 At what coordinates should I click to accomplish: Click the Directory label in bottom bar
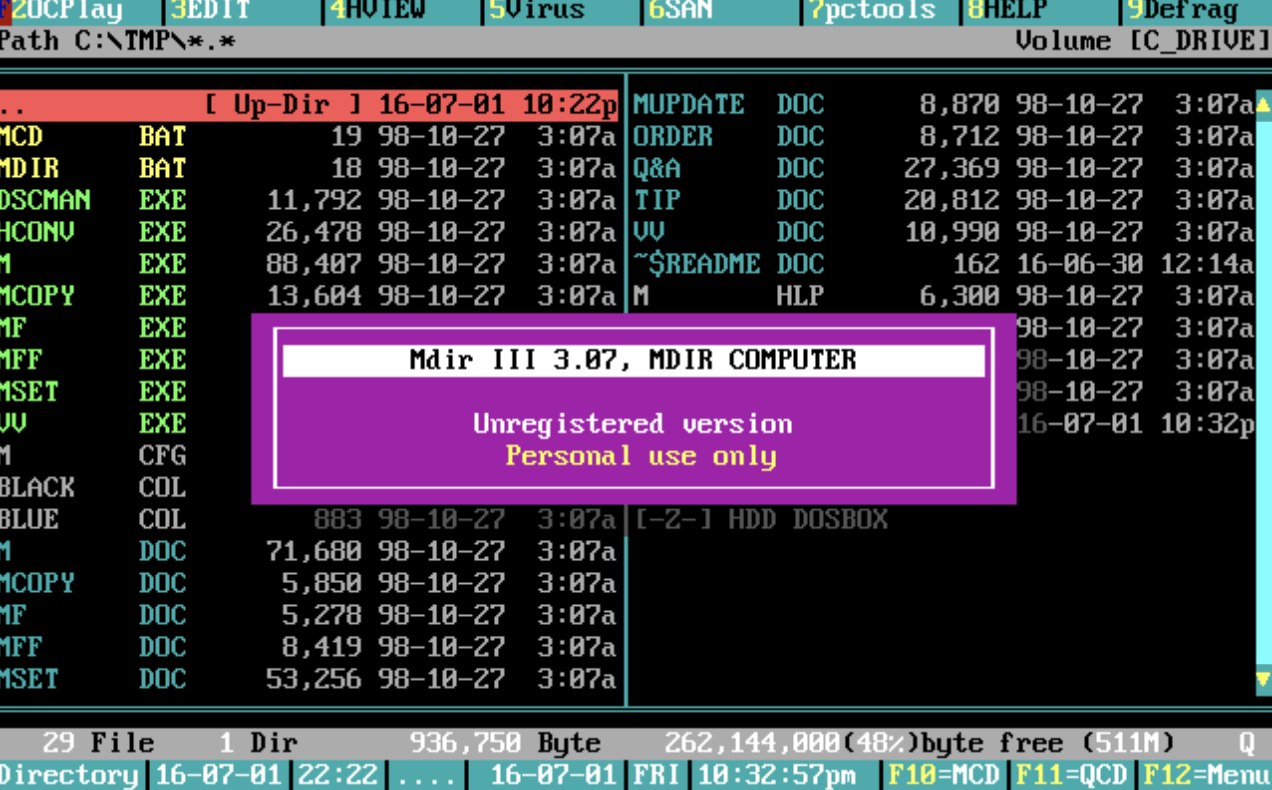[69, 775]
